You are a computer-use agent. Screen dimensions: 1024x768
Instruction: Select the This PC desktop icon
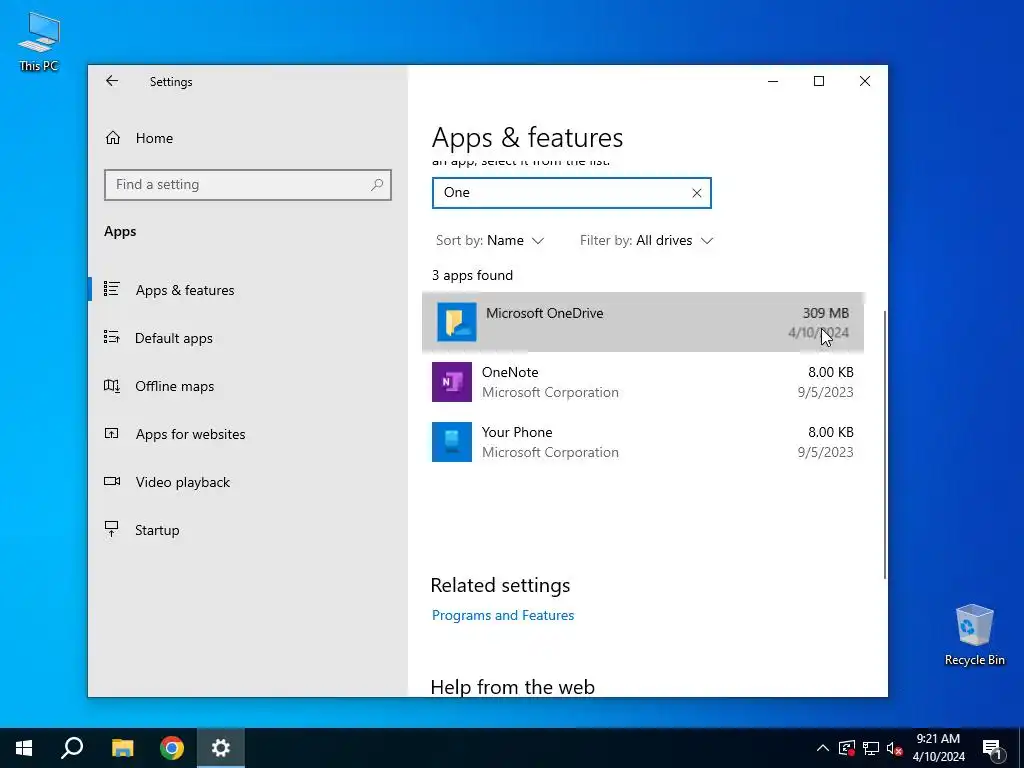click(39, 41)
